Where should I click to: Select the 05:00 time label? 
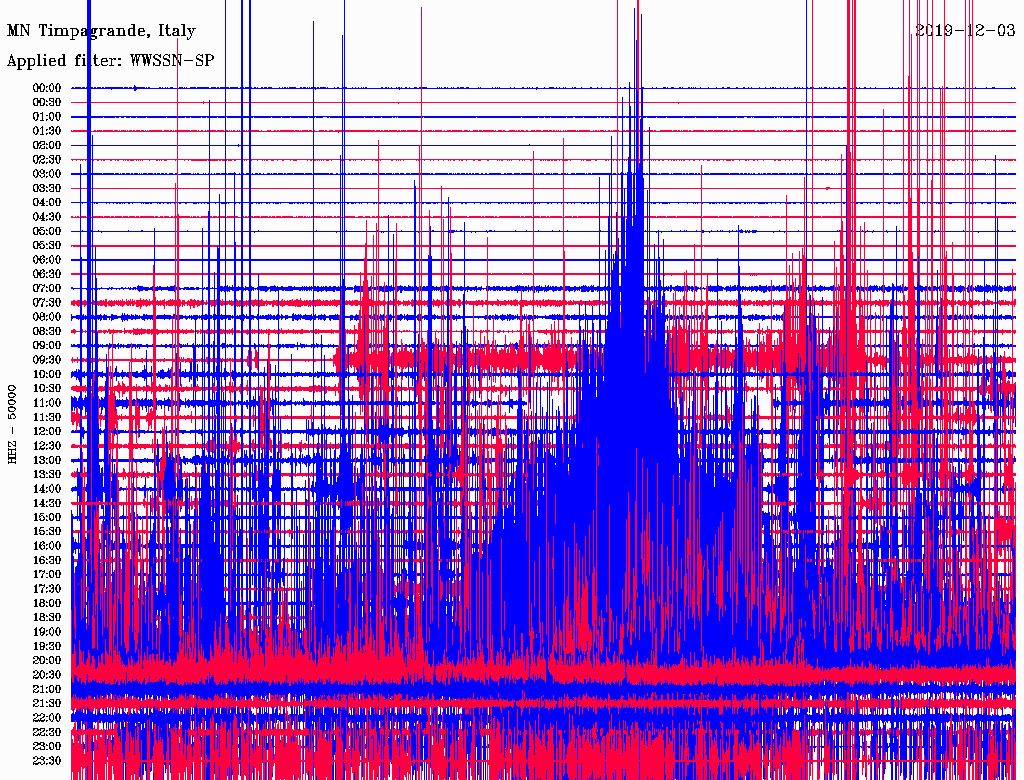47,231
